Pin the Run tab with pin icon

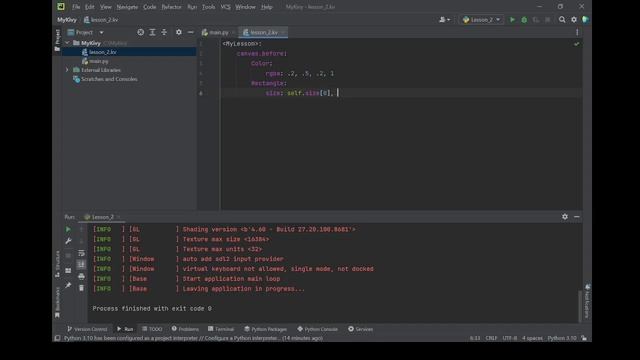pyautogui.click(x=68, y=285)
